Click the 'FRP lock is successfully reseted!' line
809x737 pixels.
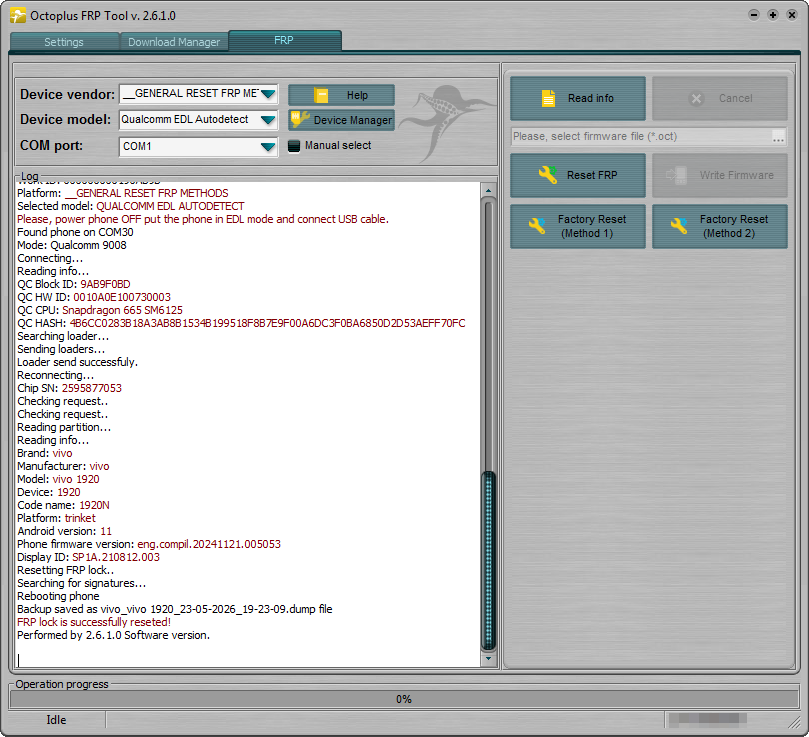(94, 622)
